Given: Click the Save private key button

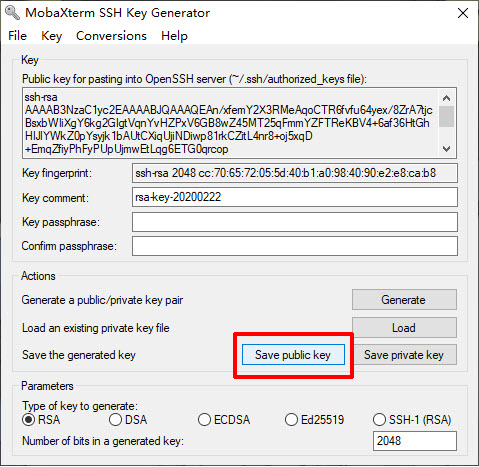Looking at the screenshot, I should pos(404,355).
